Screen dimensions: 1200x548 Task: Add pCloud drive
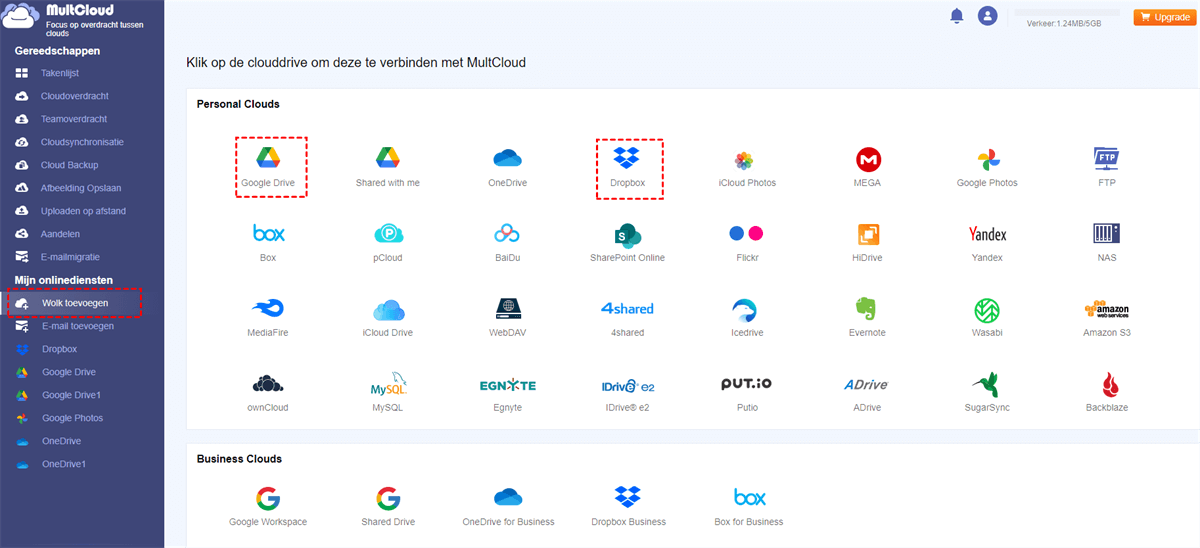388,242
